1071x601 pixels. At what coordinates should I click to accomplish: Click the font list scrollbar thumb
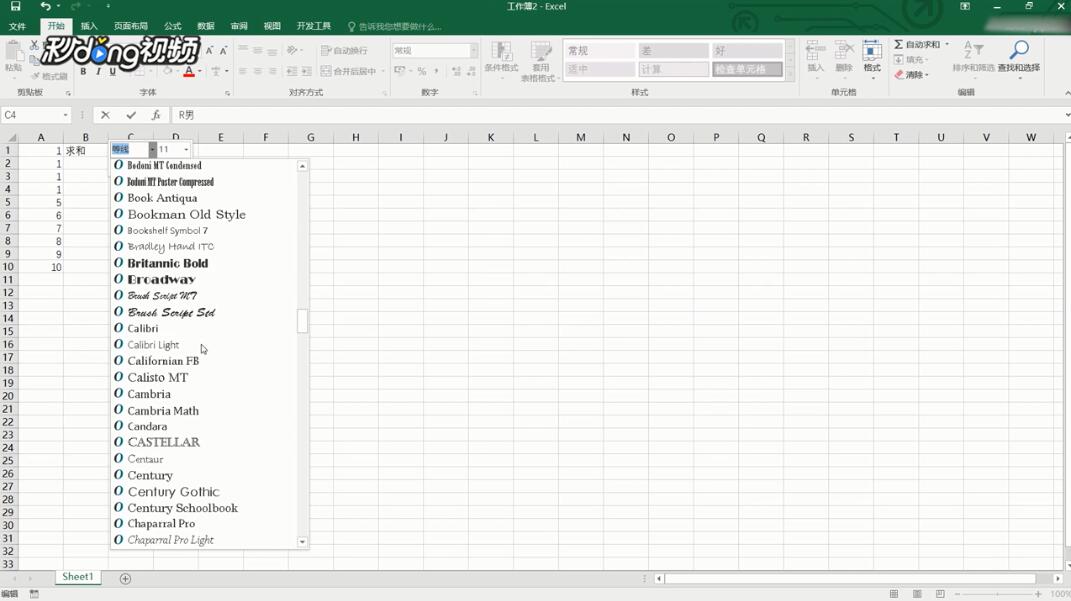[x=302, y=321]
